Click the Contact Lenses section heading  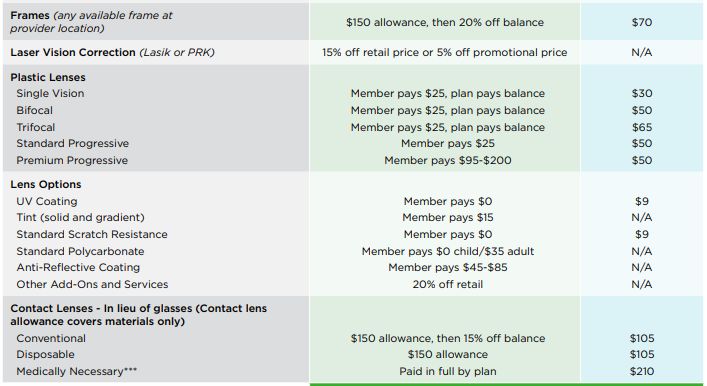(138, 315)
